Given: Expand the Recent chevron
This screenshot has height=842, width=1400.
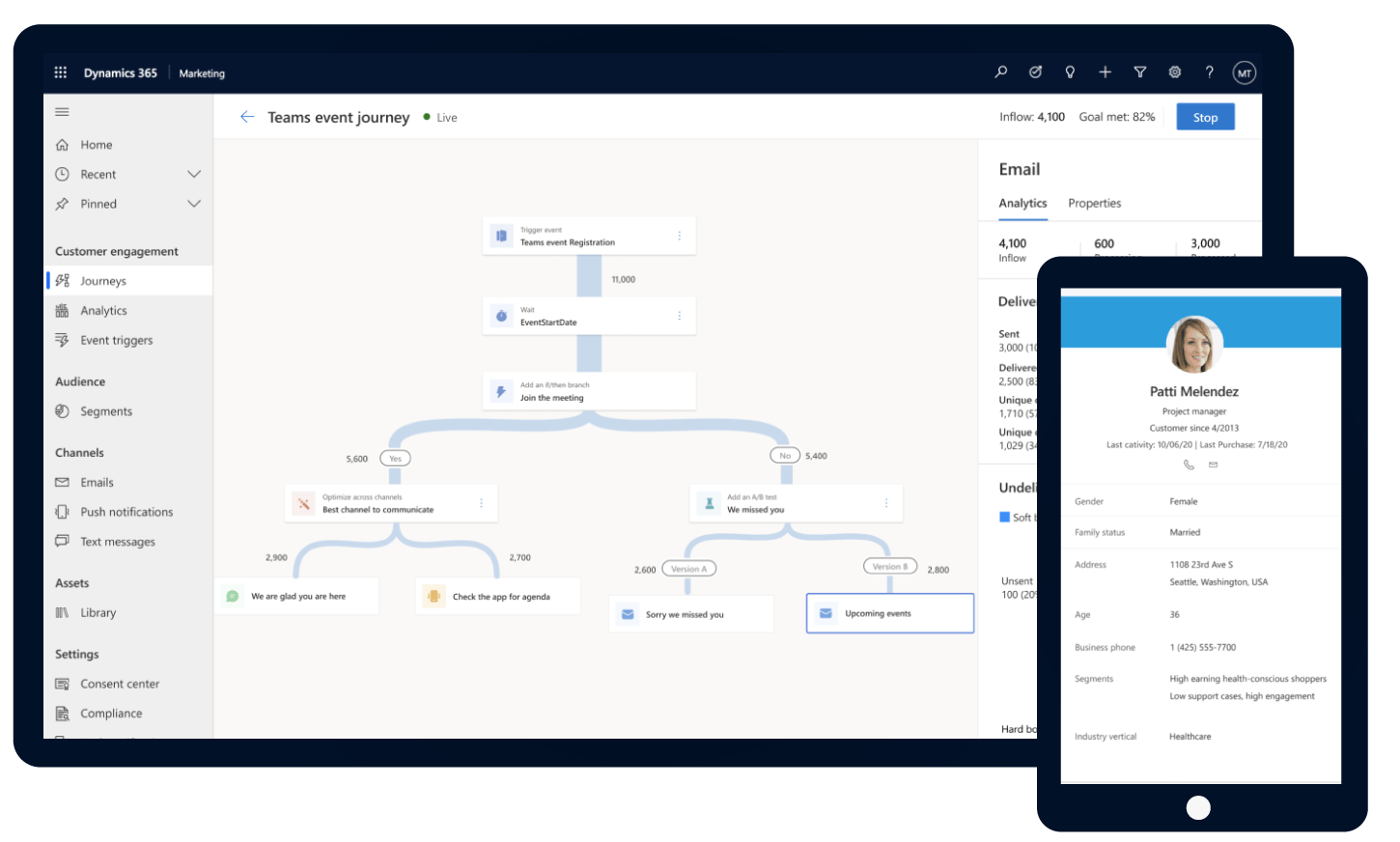Looking at the screenshot, I should 194,174.
